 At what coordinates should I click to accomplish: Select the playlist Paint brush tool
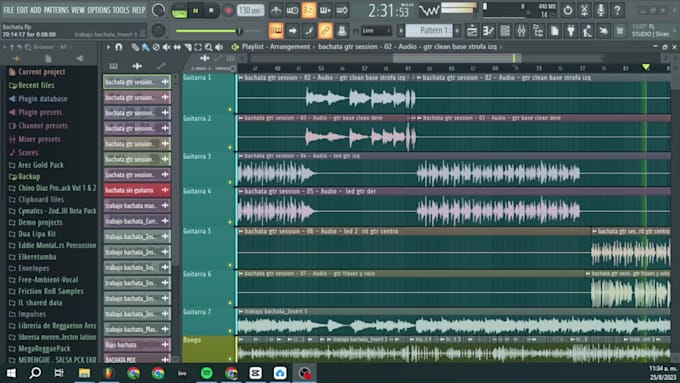coord(145,47)
